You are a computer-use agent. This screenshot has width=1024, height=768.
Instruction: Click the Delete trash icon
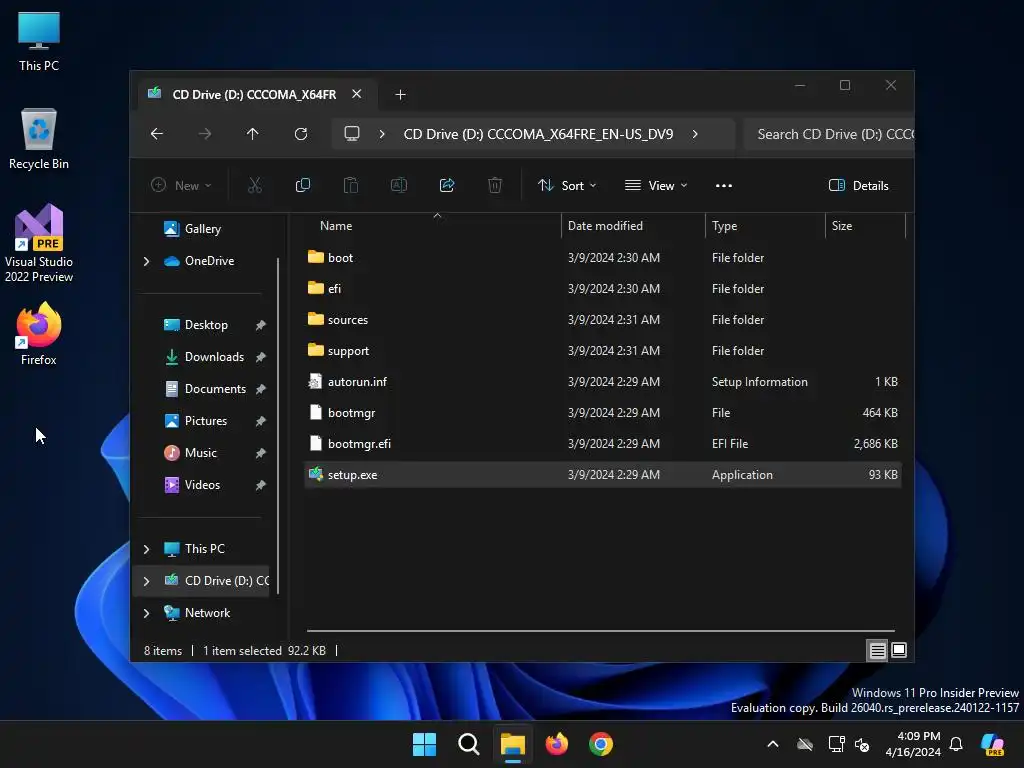[x=495, y=185]
